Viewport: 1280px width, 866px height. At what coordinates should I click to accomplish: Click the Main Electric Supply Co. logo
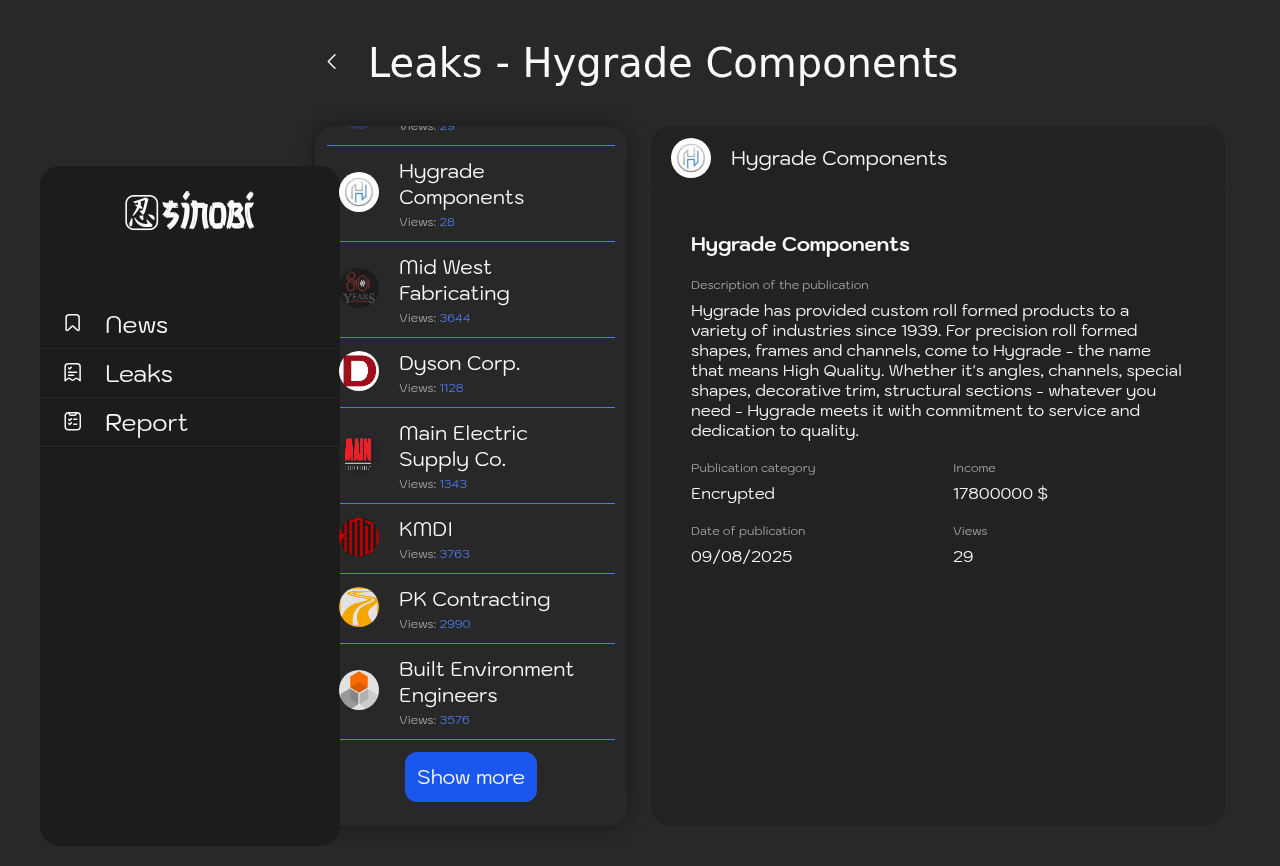[359, 454]
